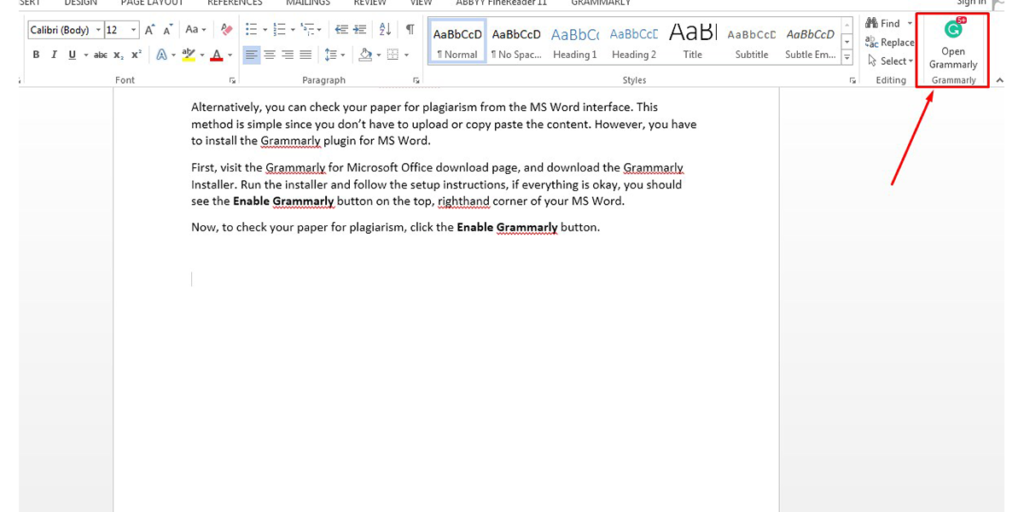Decrease the font size with Shrink Font
The height and width of the screenshot is (512, 1024).
168,29
